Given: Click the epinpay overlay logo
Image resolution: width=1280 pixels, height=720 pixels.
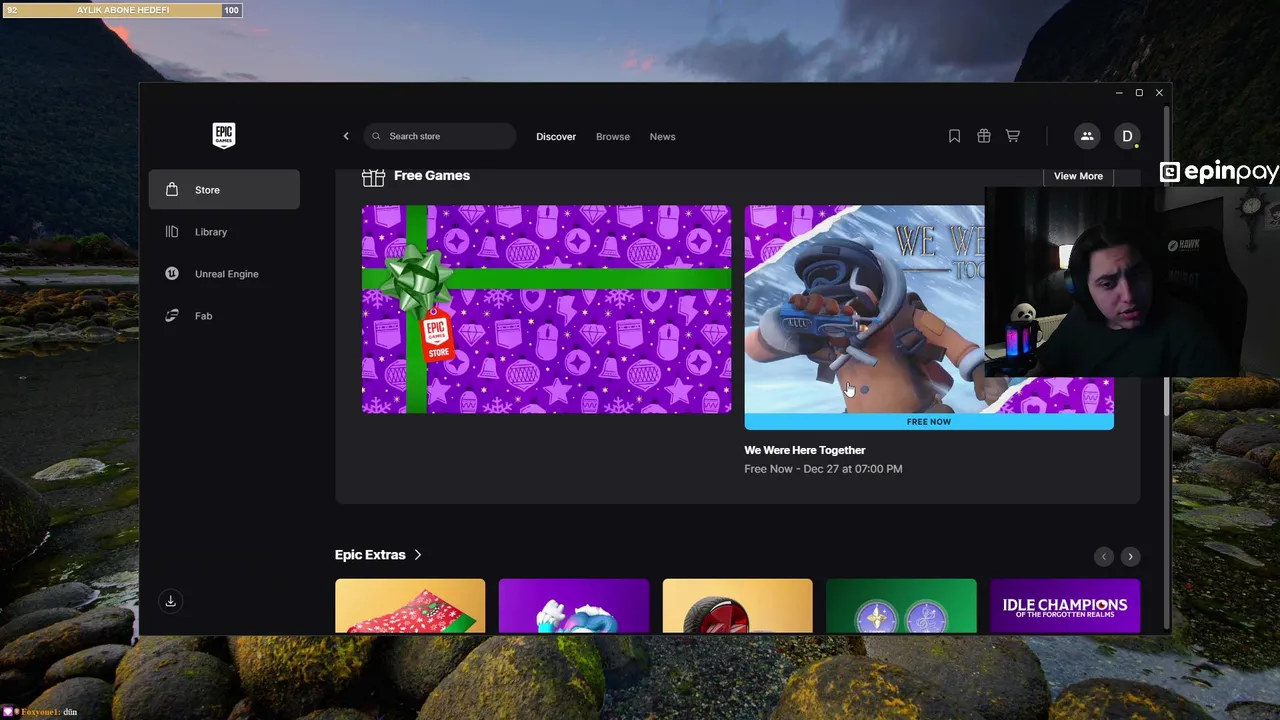Looking at the screenshot, I should [x=1219, y=172].
